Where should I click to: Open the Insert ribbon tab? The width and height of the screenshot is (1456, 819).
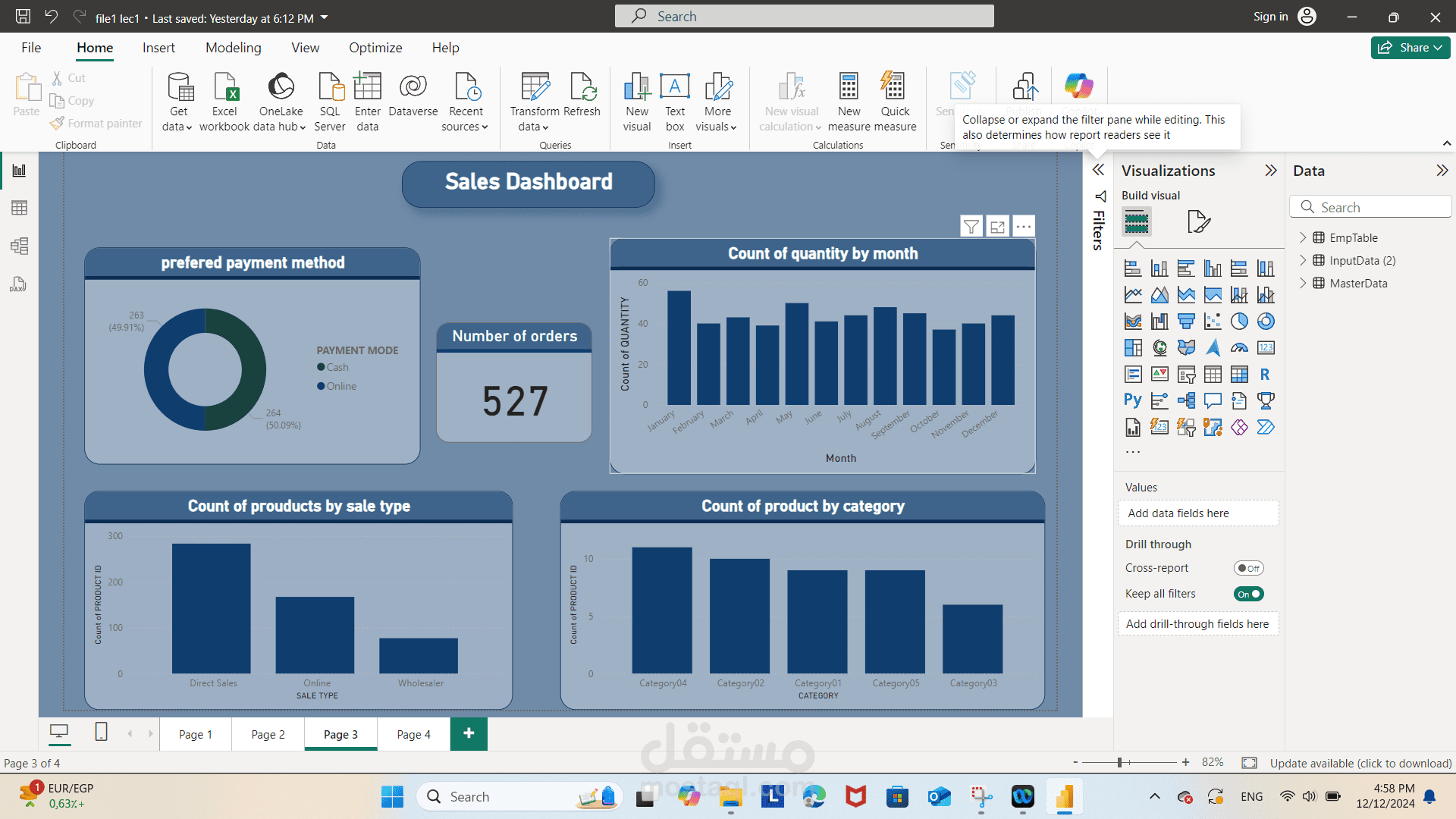coord(158,48)
